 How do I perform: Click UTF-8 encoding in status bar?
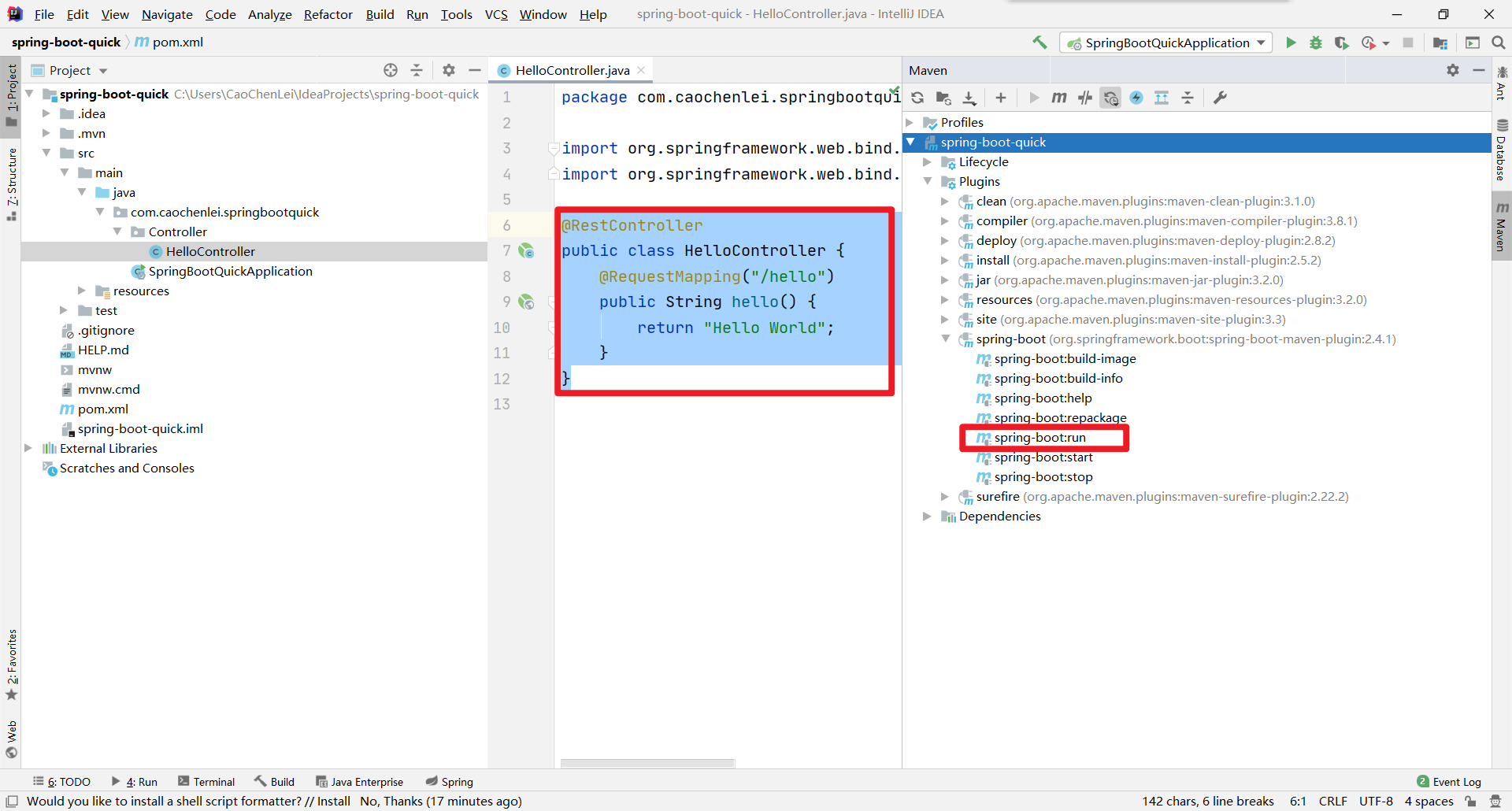[1376, 801]
